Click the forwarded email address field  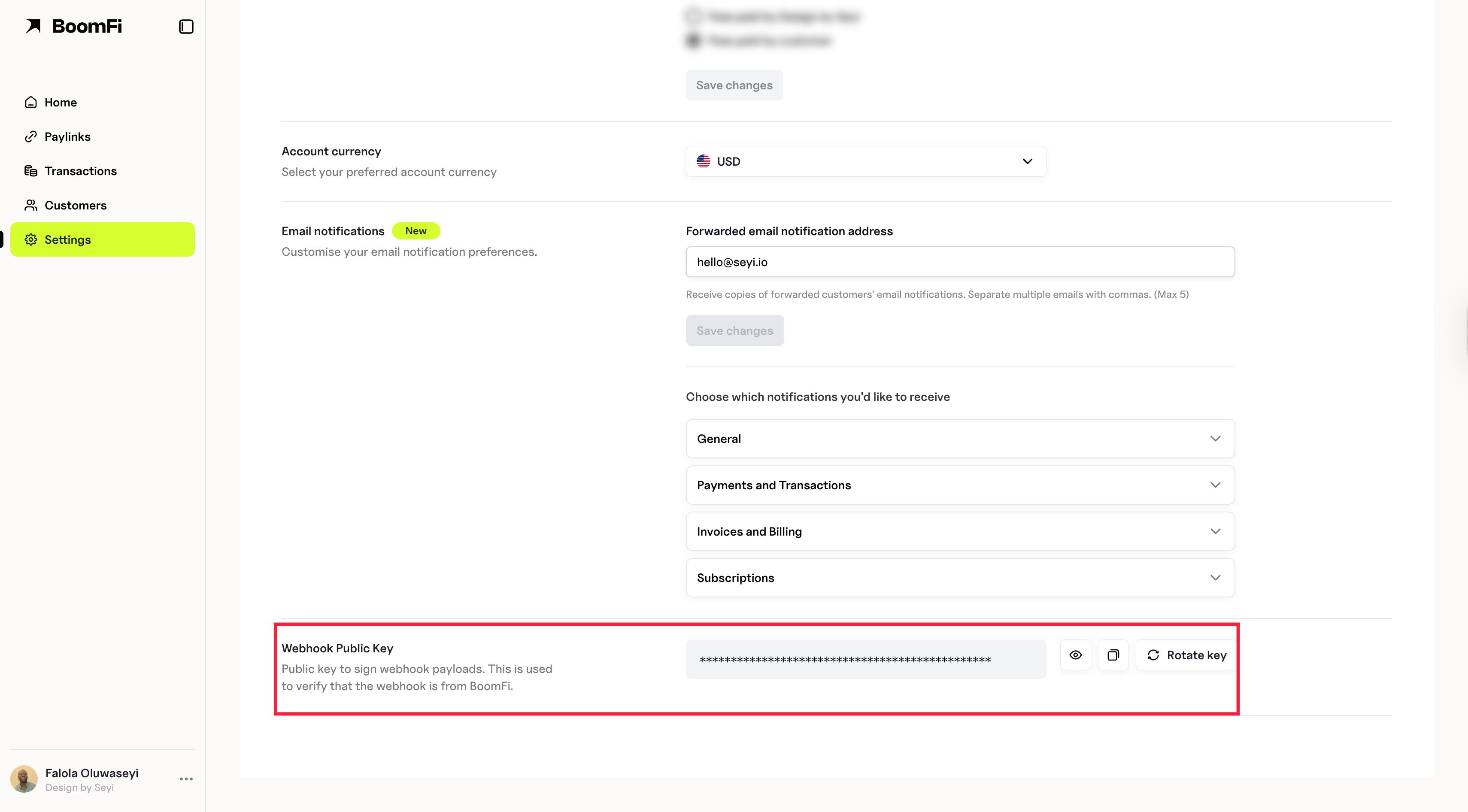(960, 262)
